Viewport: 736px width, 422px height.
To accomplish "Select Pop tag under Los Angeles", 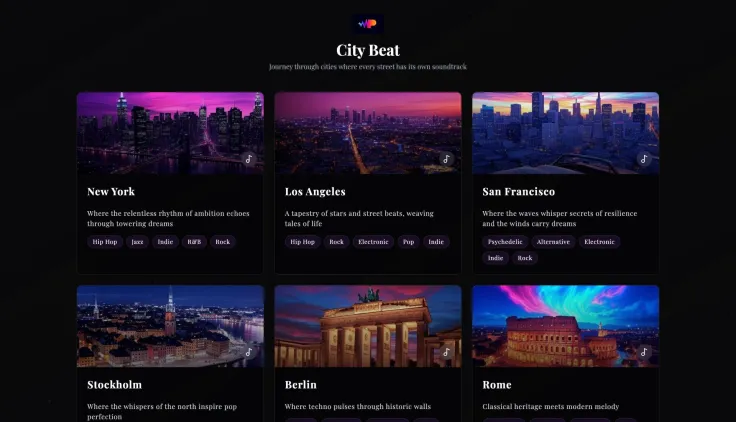I will [408, 242].
